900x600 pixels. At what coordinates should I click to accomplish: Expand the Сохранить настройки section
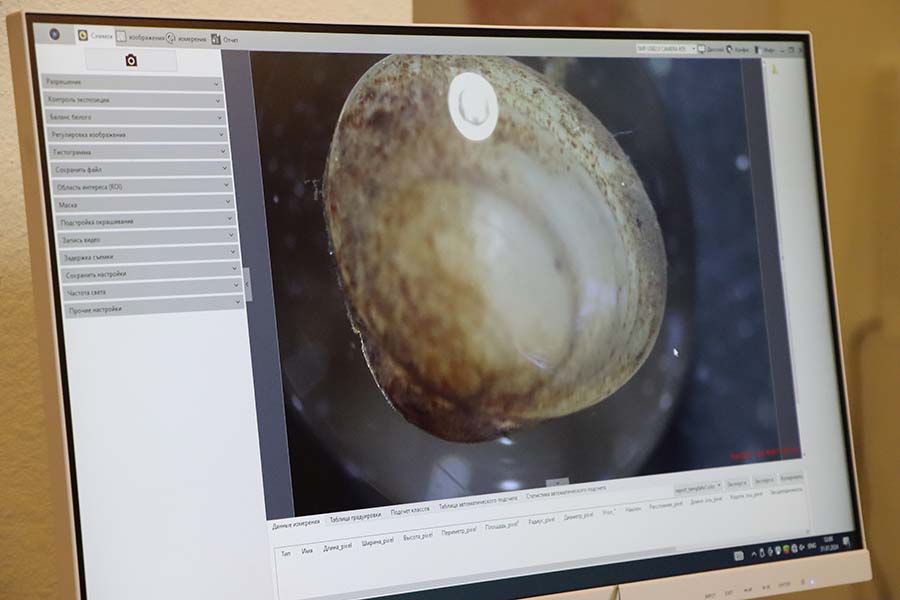coord(152,274)
